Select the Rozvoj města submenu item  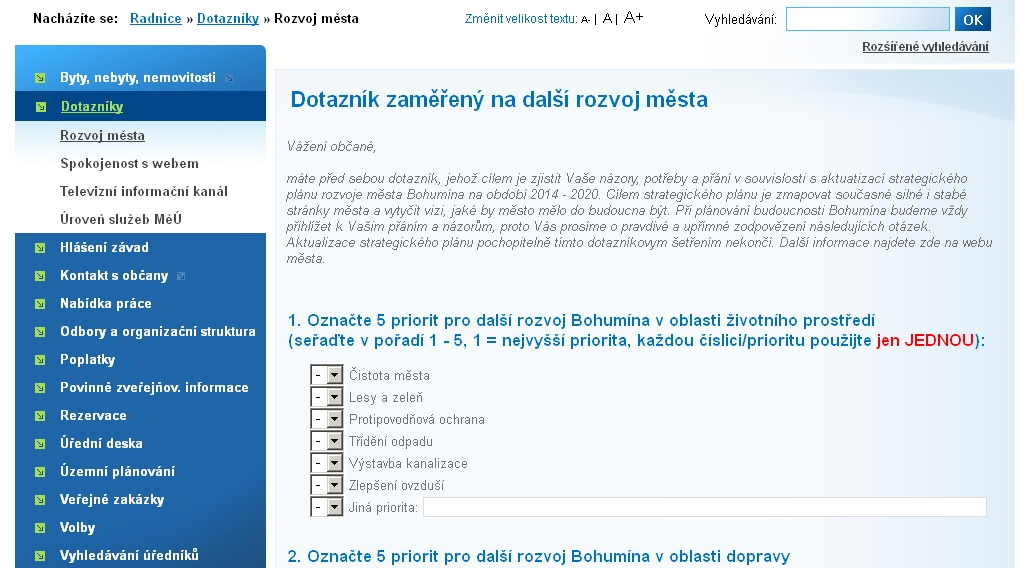pyautogui.click(x=103, y=135)
